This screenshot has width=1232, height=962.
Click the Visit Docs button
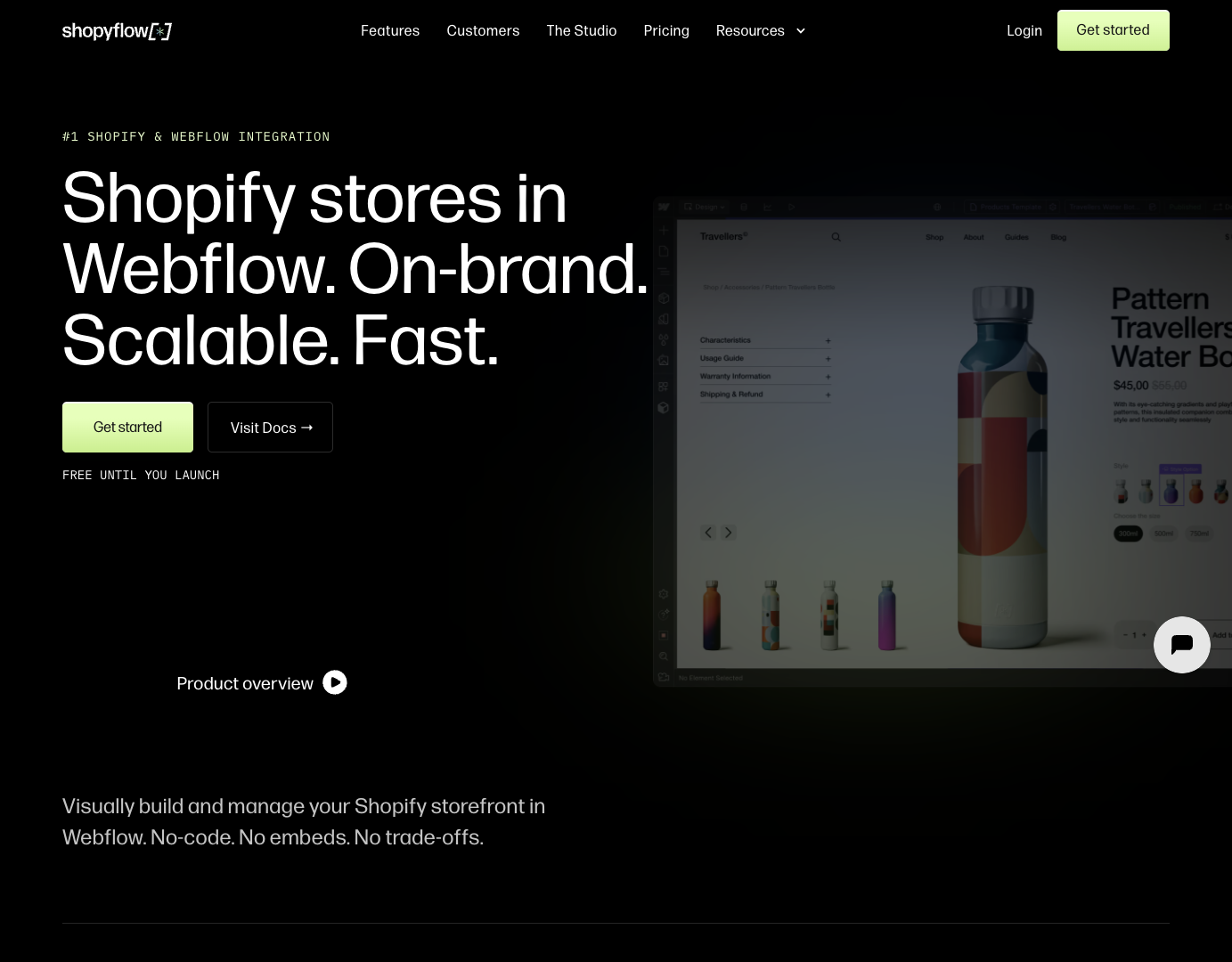coord(270,428)
